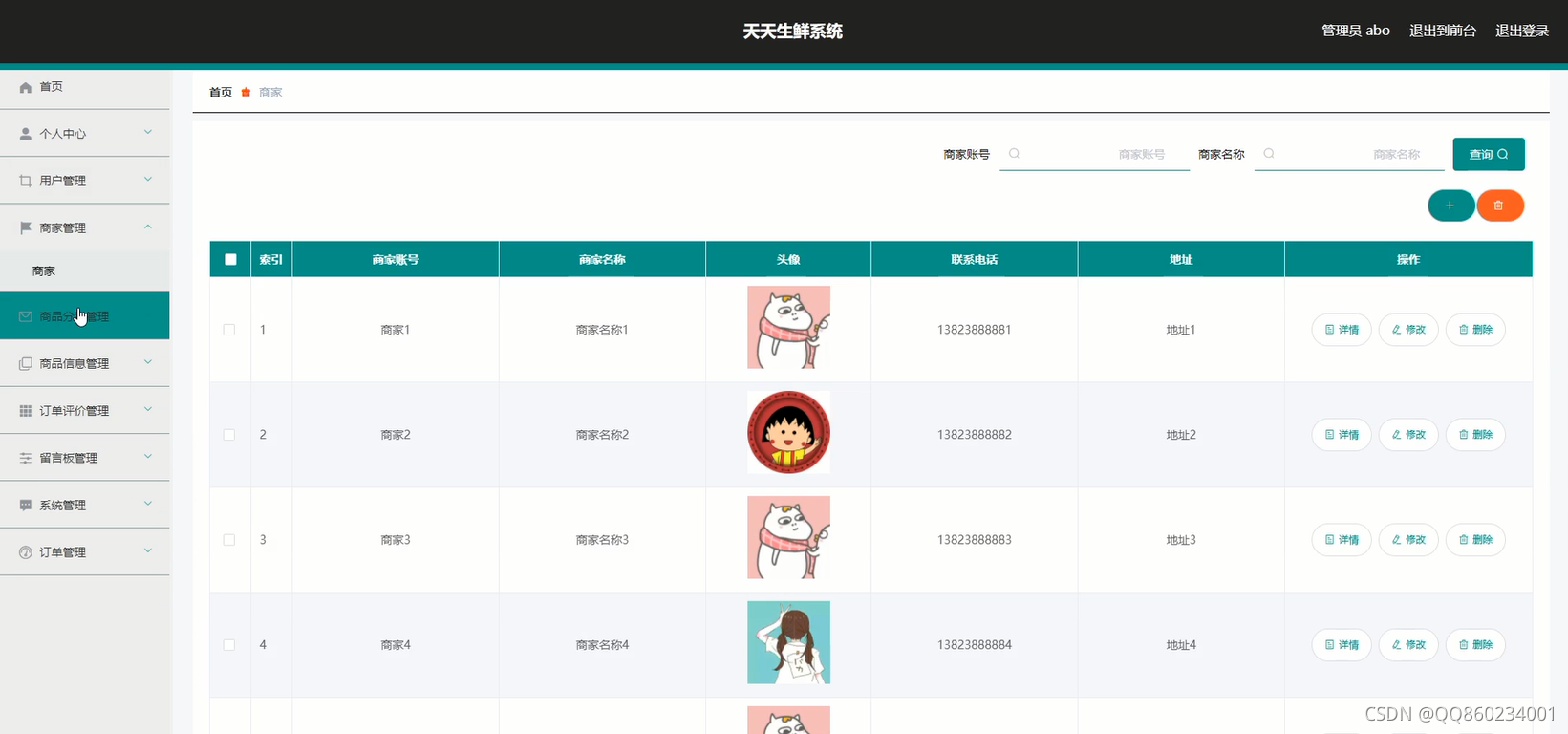Click the flag icon beside 商家管理
1568x734 pixels.
[x=26, y=227]
